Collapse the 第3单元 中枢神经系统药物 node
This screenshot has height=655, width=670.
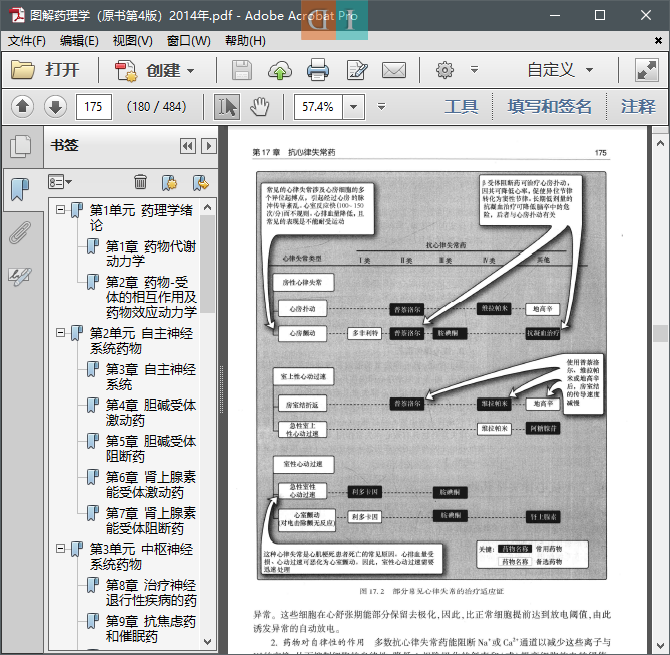coord(61,549)
